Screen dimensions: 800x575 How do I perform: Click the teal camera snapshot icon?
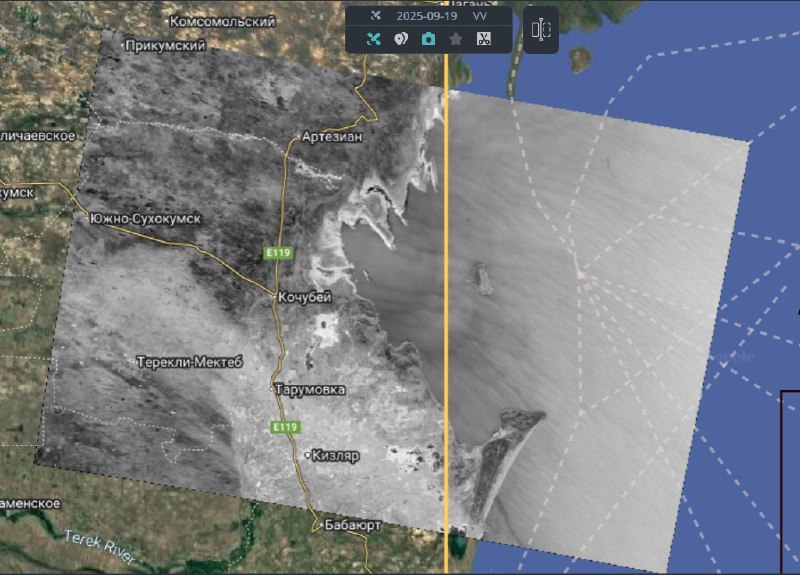[428, 39]
